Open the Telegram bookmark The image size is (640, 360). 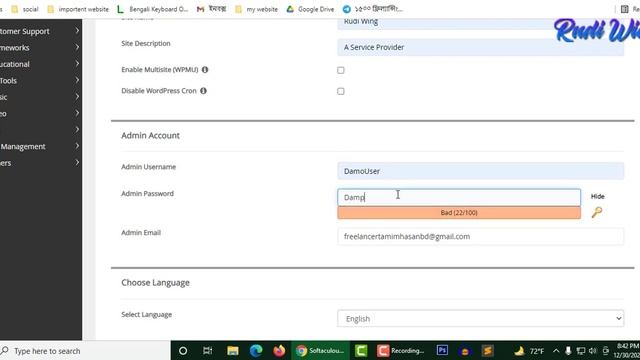tap(373, 9)
